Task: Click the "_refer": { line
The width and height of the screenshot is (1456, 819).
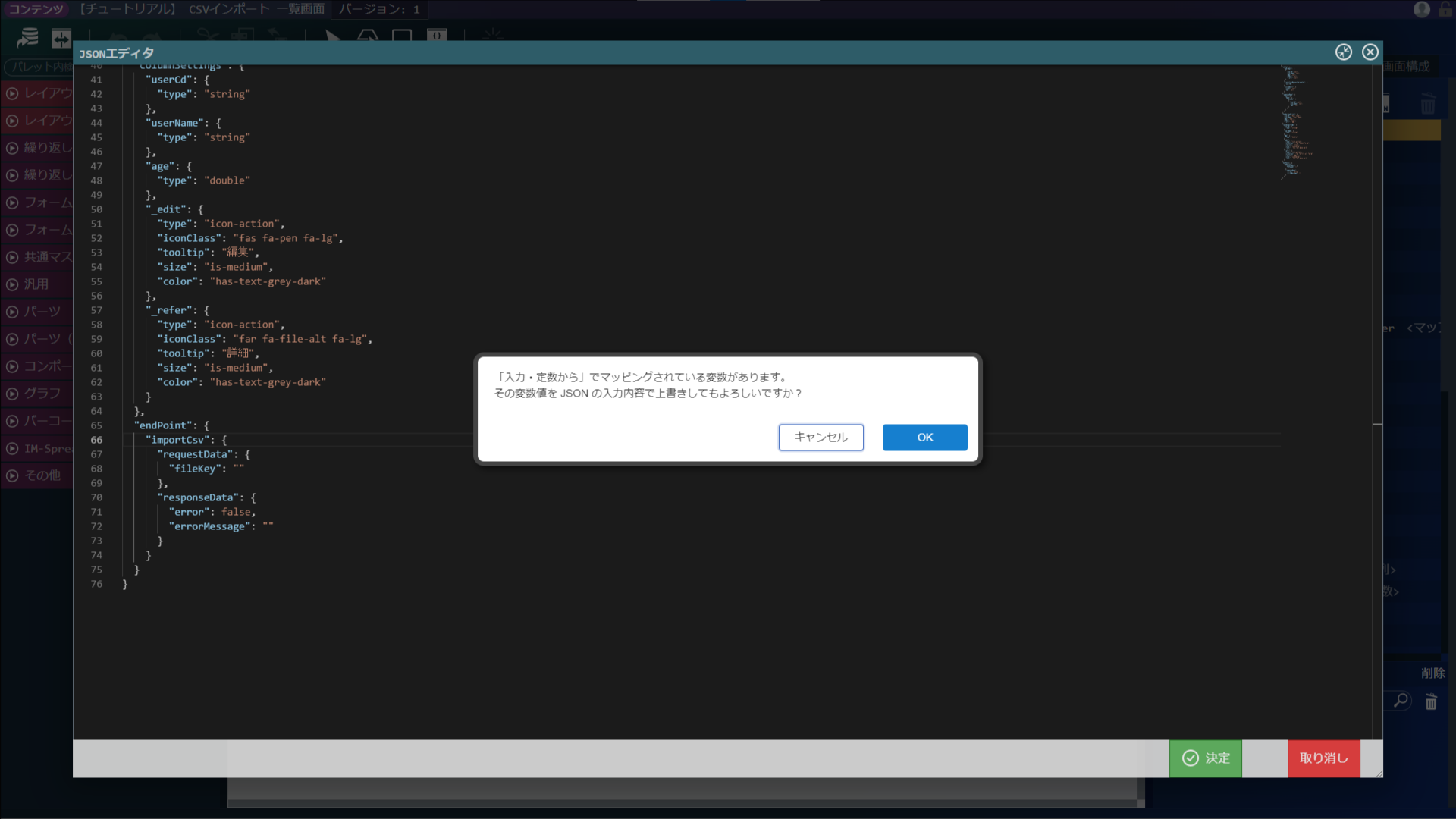Action: 177,310
